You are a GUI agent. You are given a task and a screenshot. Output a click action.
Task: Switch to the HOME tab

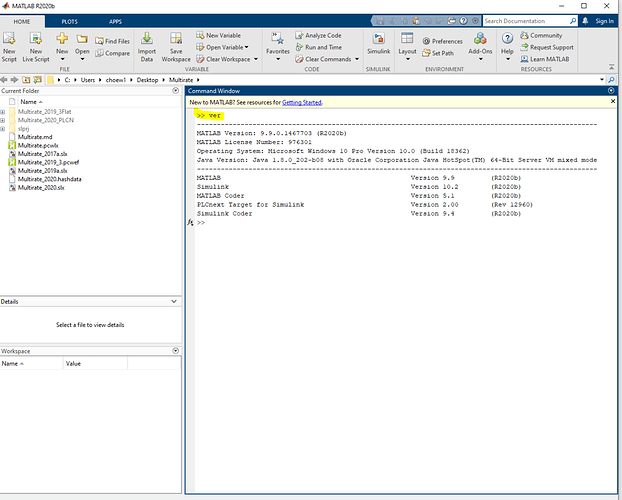[x=22, y=21]
